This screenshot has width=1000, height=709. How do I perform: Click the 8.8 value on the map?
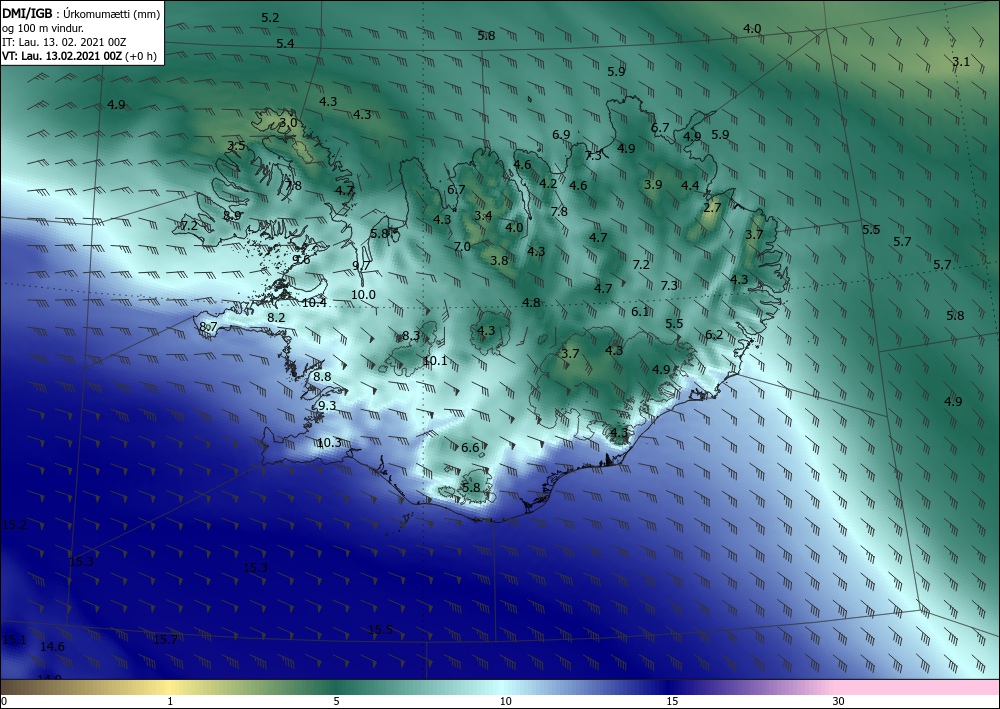(322, 377)
